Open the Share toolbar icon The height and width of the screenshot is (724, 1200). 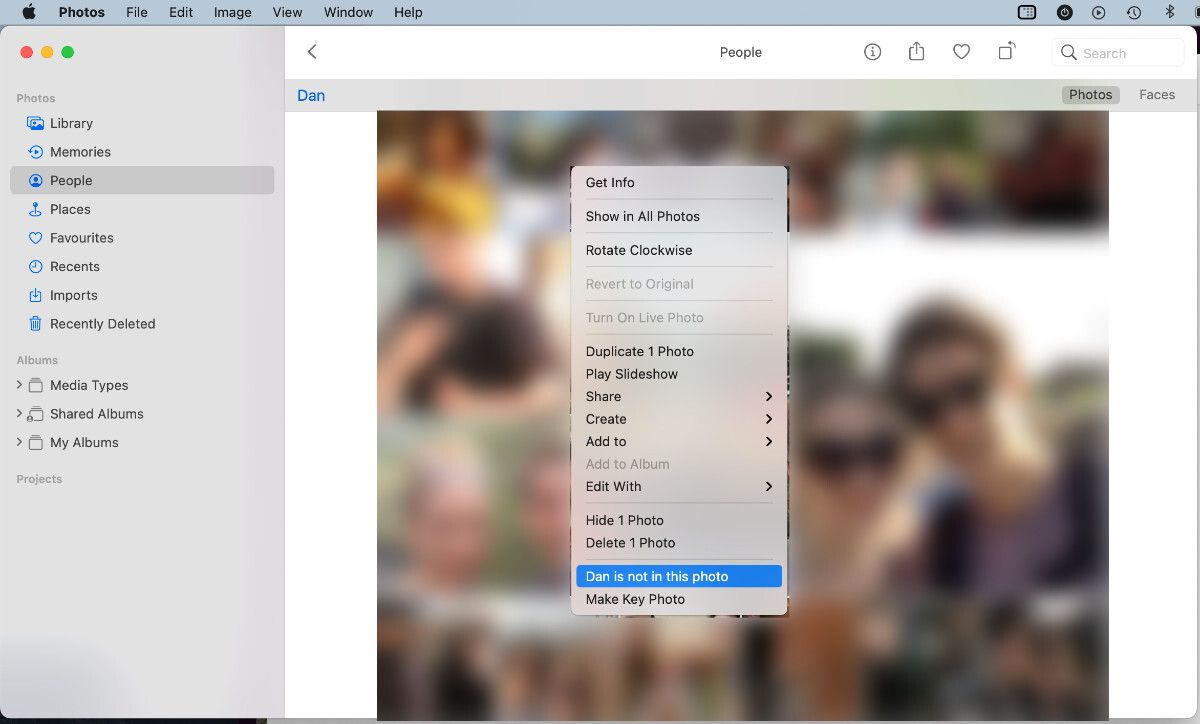[916, 52]
